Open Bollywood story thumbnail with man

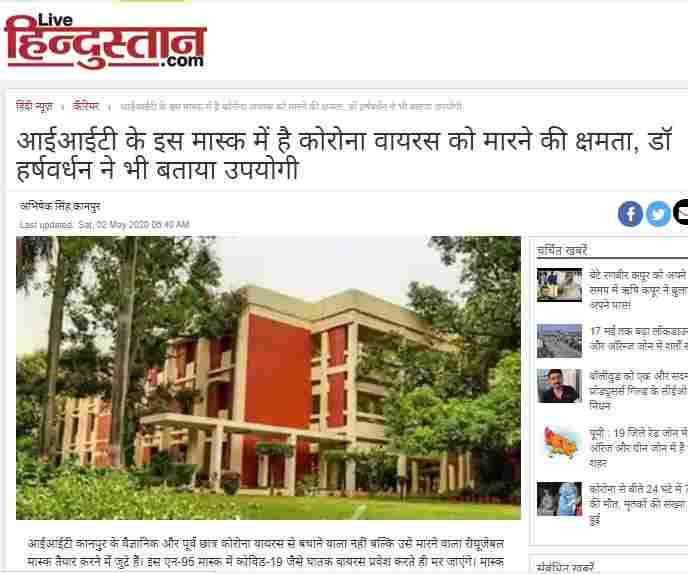click(559, 386)
